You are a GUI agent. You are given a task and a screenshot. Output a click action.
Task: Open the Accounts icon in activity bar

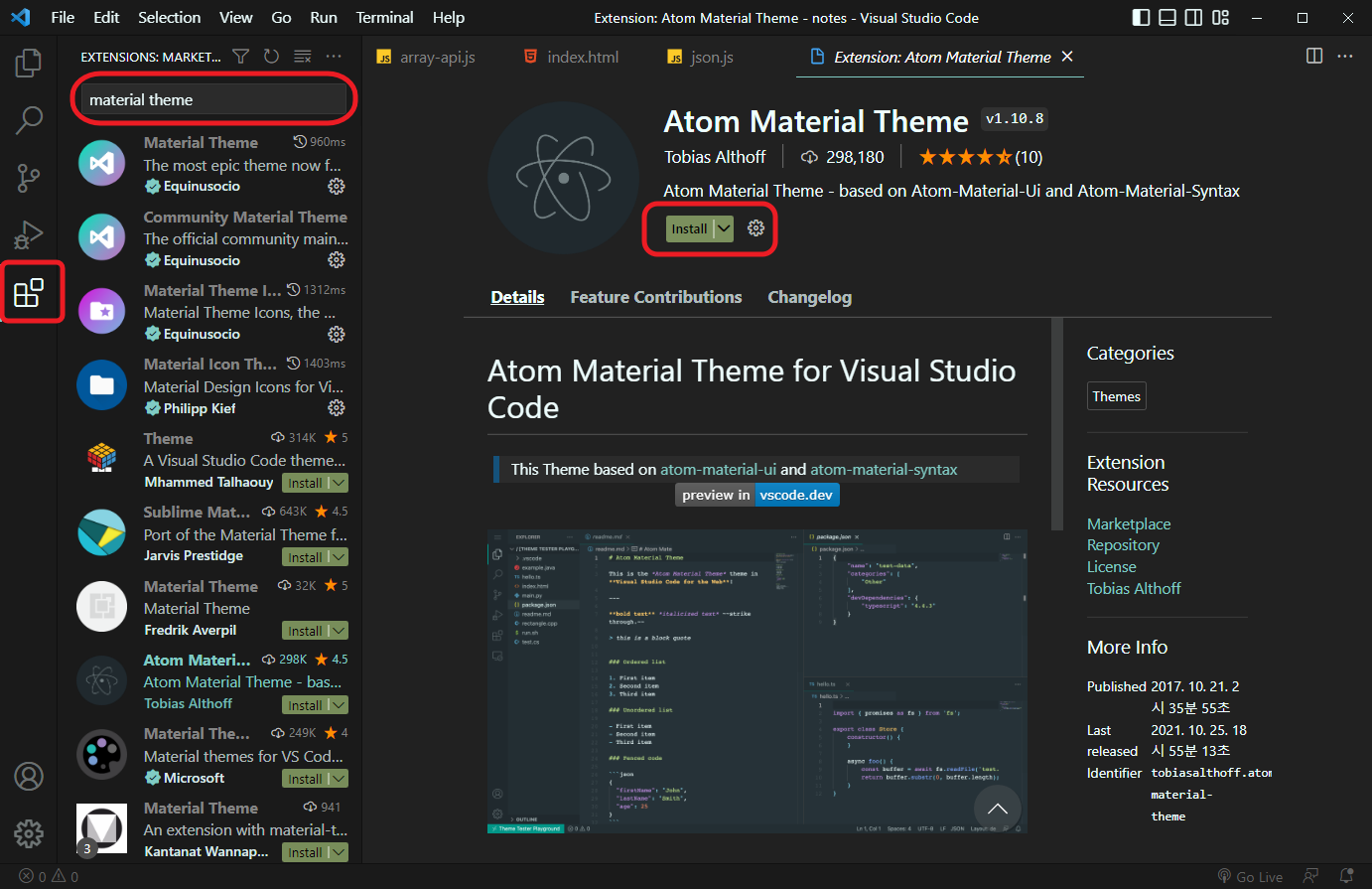pyautogui.click(x=29, y=776)
